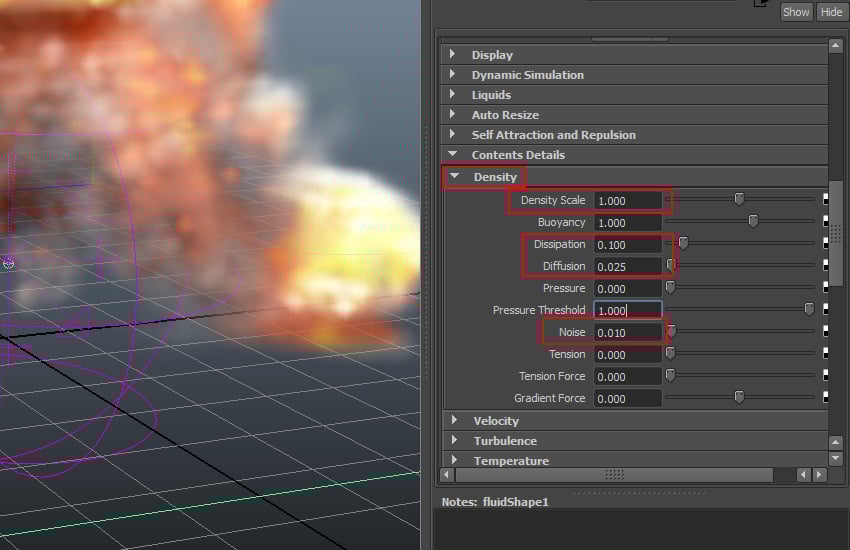Click map button beside Pressure slider
The width and height of the screenshot is (850, 550).
click(x=826, y=287)
